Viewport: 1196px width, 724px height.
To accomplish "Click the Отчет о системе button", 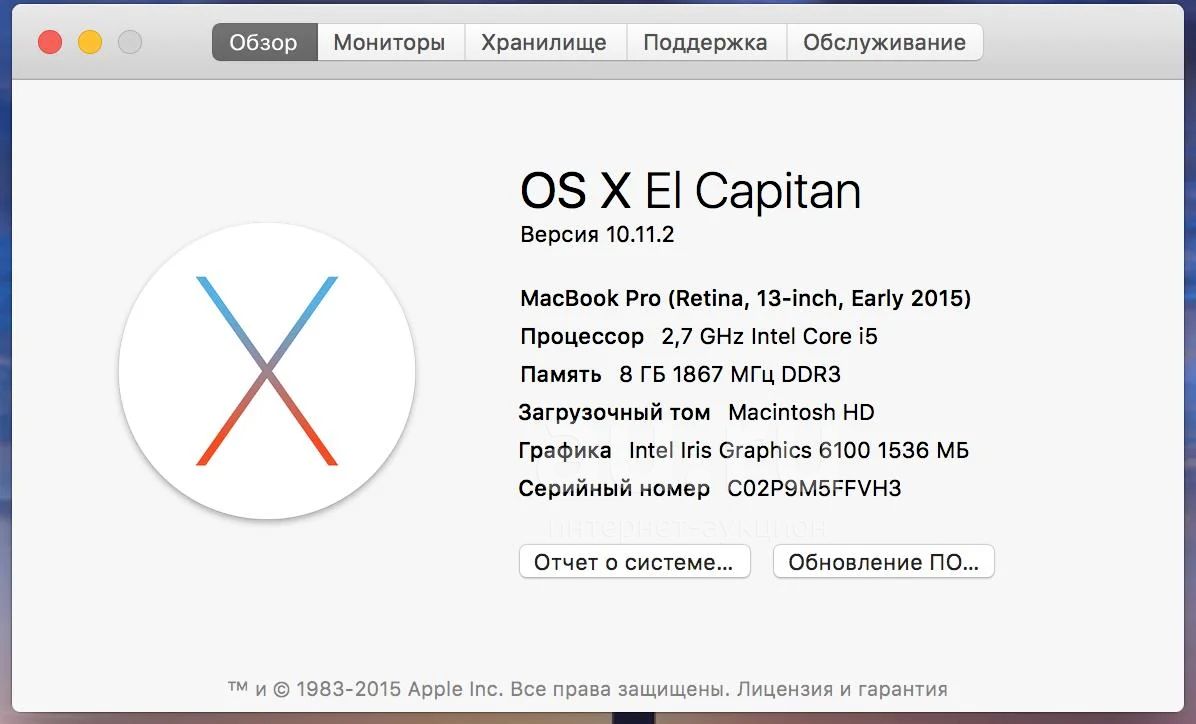I will click(x=635, y=562).
